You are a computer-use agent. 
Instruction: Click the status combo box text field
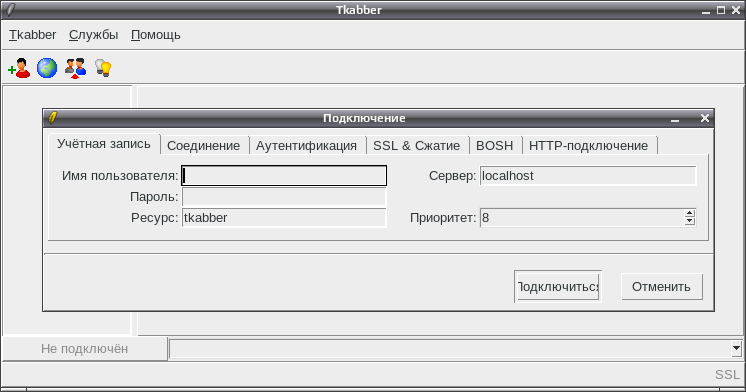coord(450,349)
